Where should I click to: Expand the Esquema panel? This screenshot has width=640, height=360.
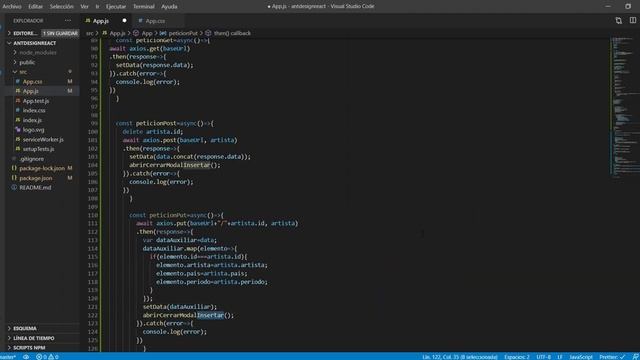24,329
